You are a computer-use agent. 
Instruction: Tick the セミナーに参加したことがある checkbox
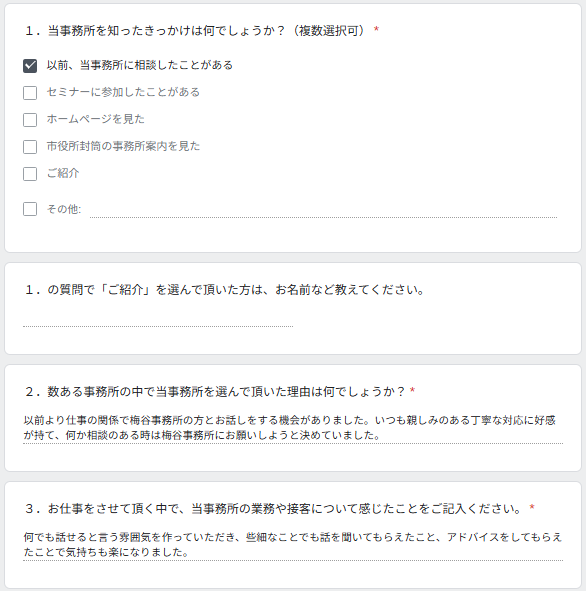[x=30, y=93]
